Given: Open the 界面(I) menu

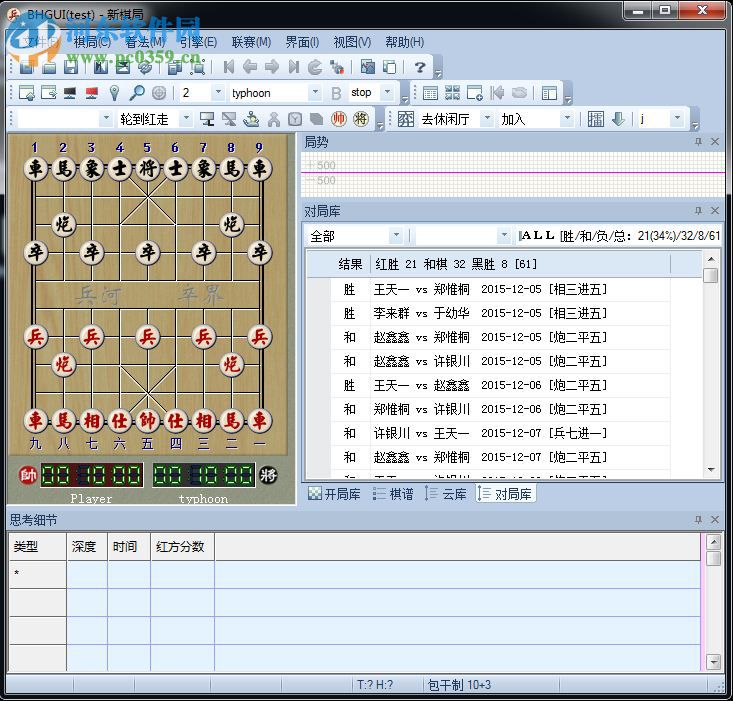Looking at the screenshot, I should coord(302,42).
